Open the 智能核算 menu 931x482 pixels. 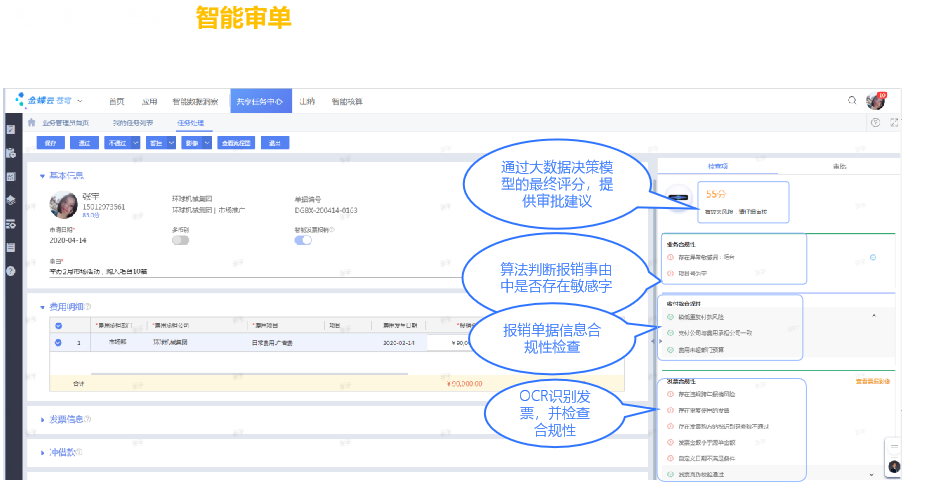[347, 102]
